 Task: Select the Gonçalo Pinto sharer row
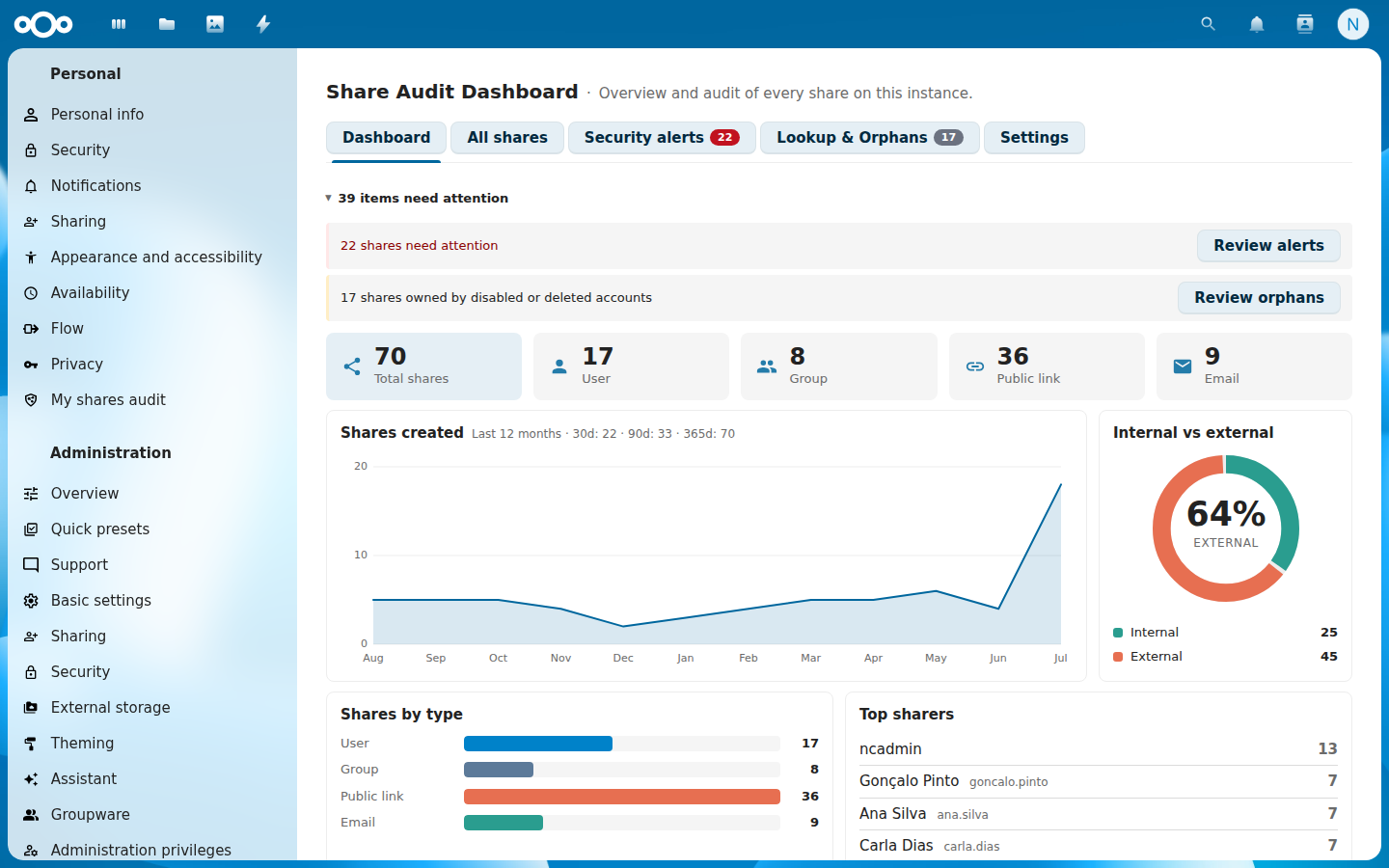(1098, 781)
